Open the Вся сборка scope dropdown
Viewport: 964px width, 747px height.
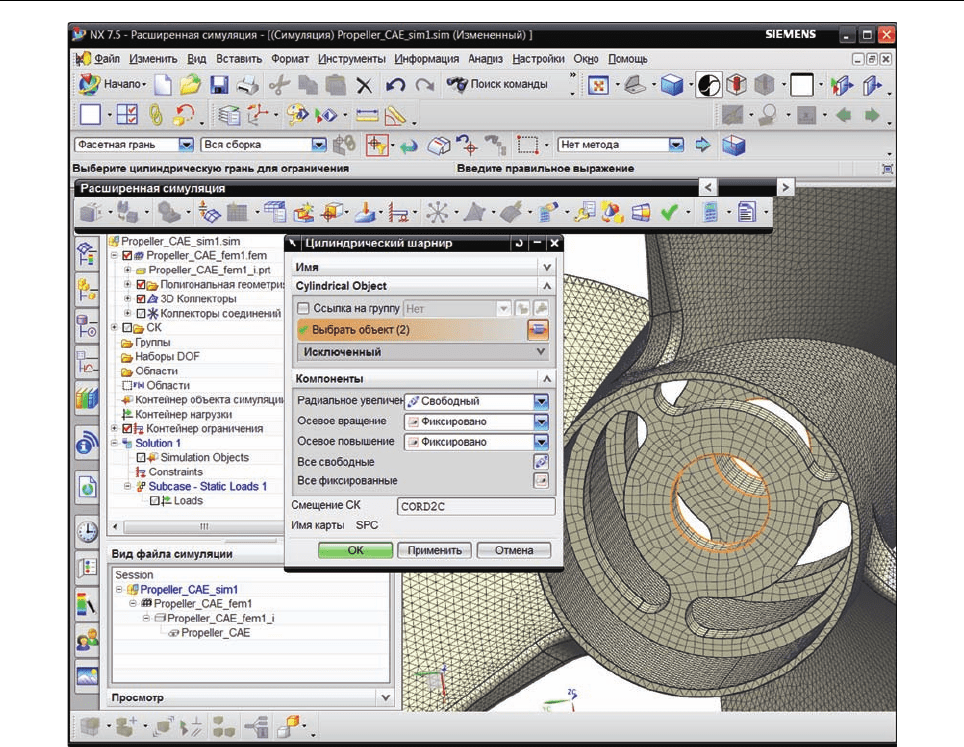coord(318,144)
